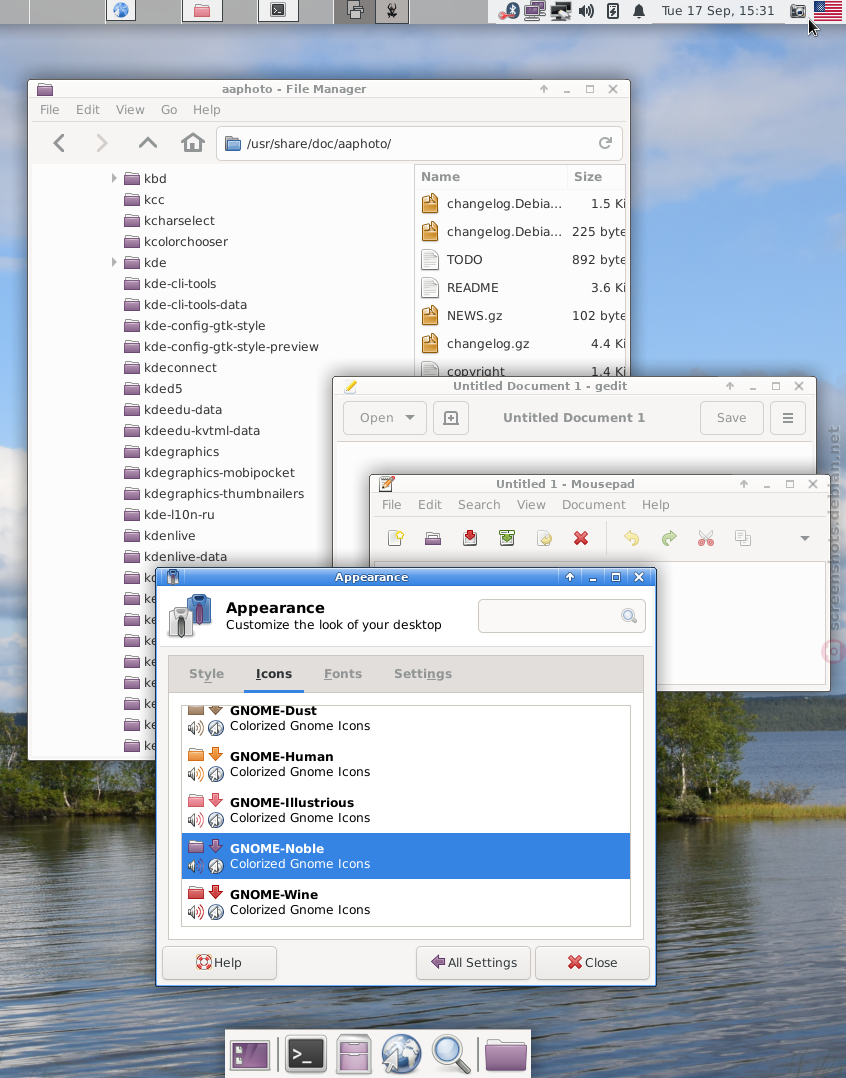Redo in Mousepad toolbar

pos(669,538)
